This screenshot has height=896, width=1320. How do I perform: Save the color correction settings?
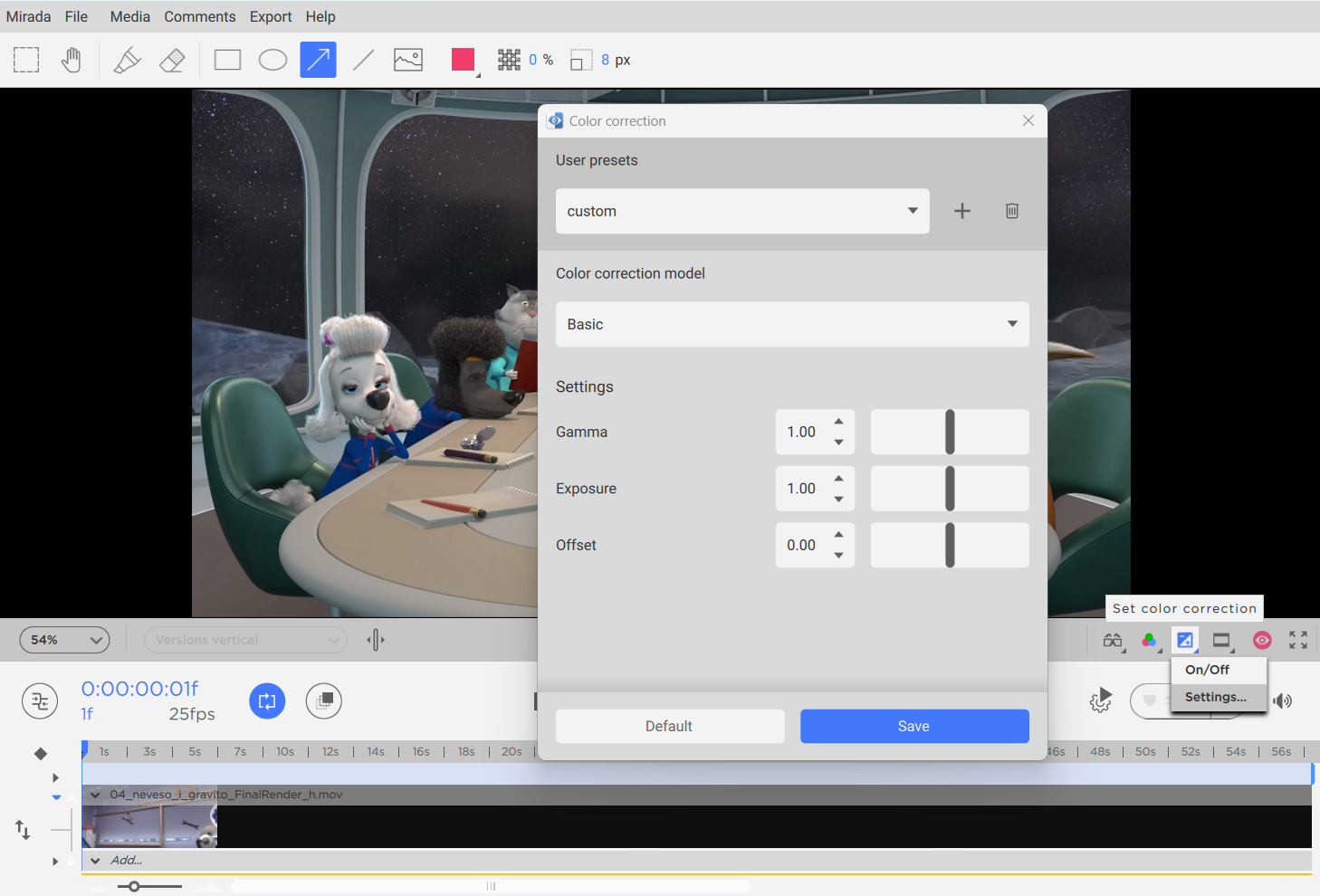pyautogui.click(x=914, y=726)
